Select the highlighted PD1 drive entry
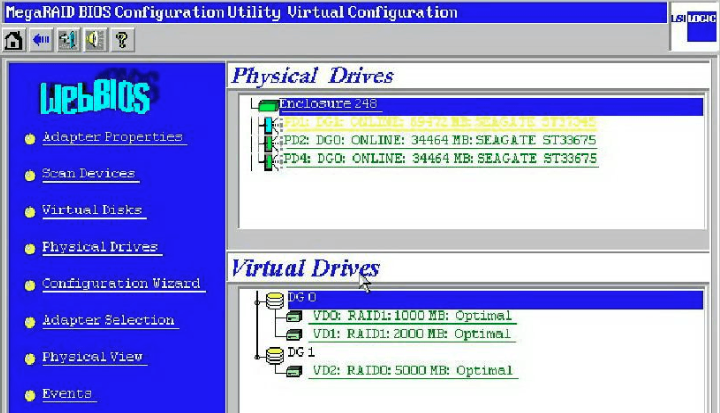 439,123
